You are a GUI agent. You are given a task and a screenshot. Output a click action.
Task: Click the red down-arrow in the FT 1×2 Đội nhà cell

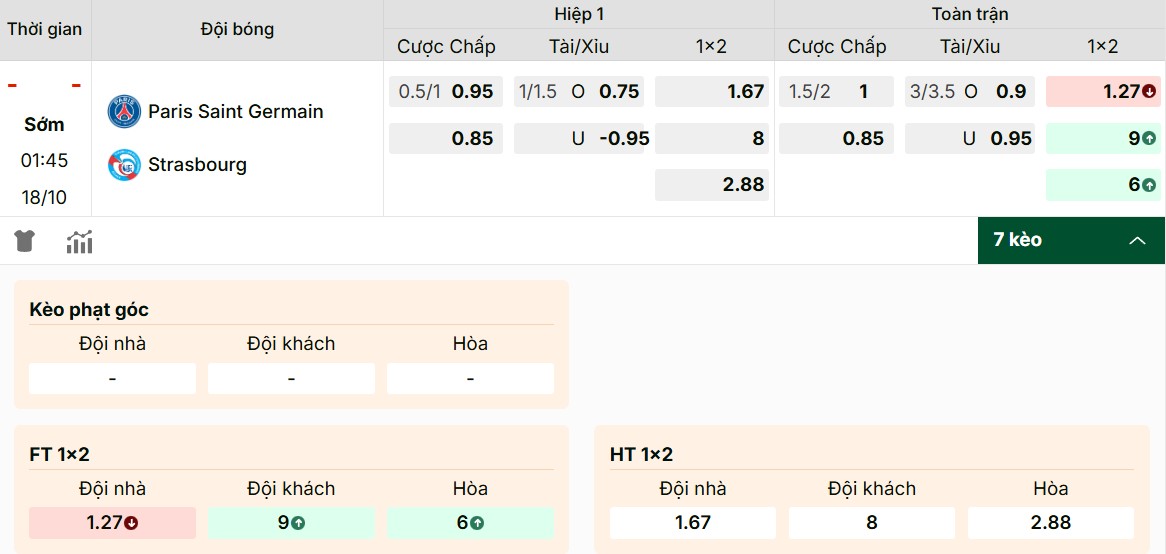(x=132, y=523)
